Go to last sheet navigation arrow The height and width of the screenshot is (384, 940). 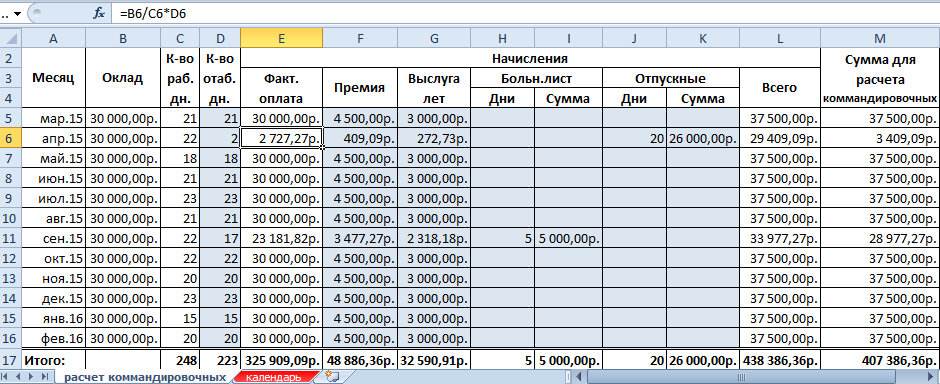pyautogui.click(x=45, y=377)
